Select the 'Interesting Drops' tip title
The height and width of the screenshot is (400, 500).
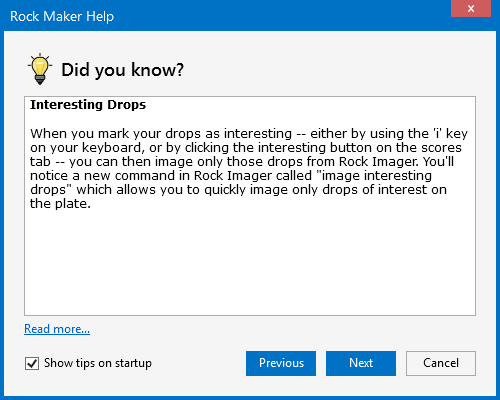[x=88, y=105]
